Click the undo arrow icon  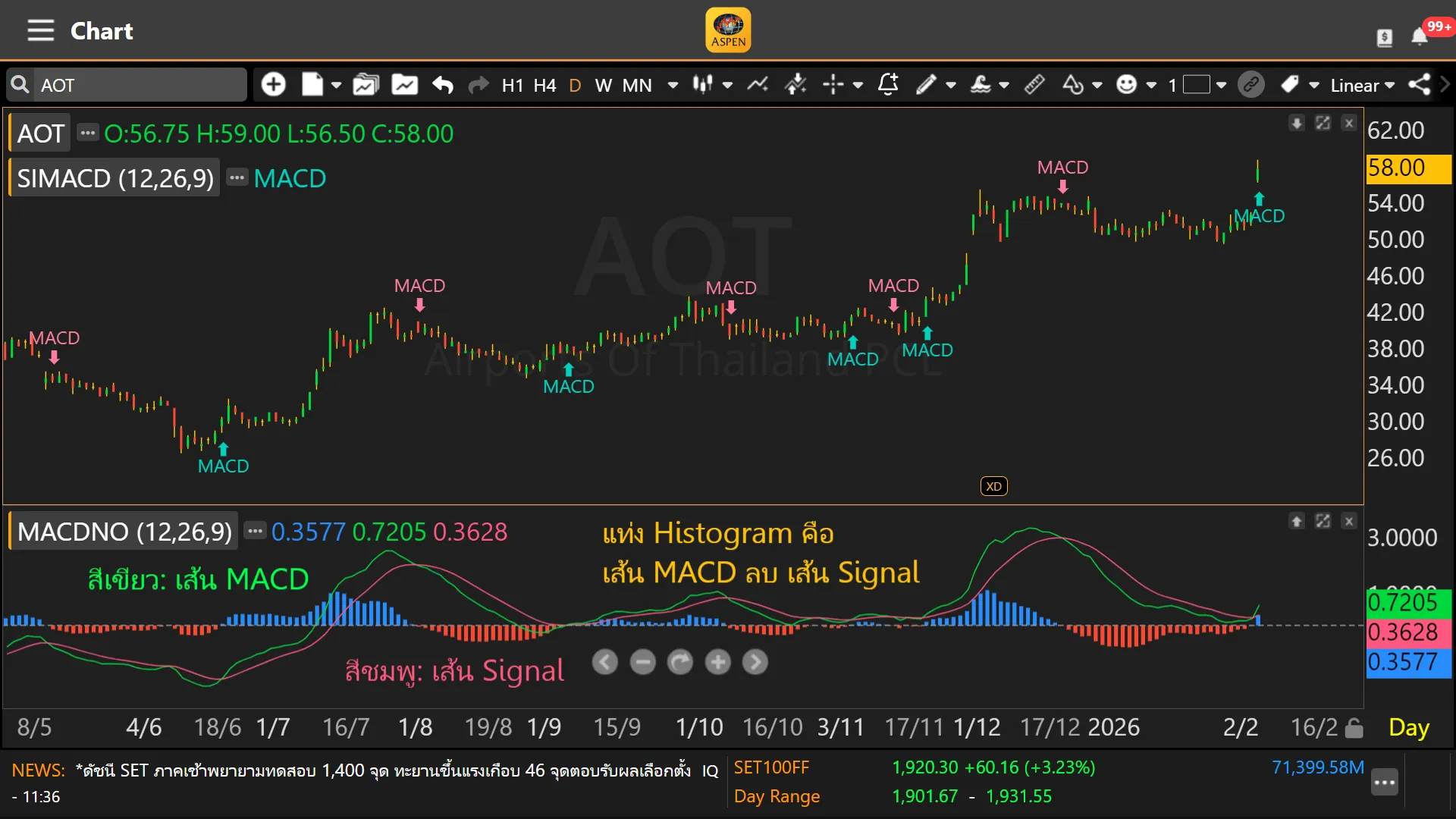pos(443,84)
